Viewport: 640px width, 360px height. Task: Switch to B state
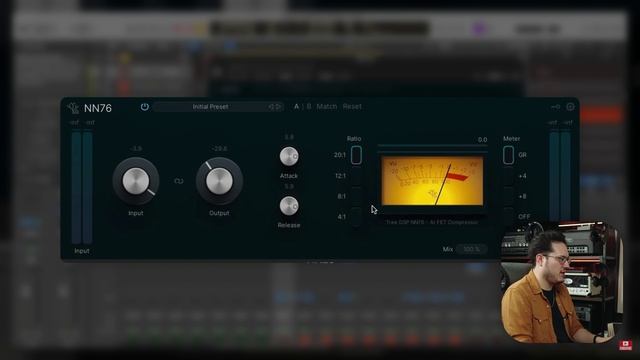pos(309,107)
